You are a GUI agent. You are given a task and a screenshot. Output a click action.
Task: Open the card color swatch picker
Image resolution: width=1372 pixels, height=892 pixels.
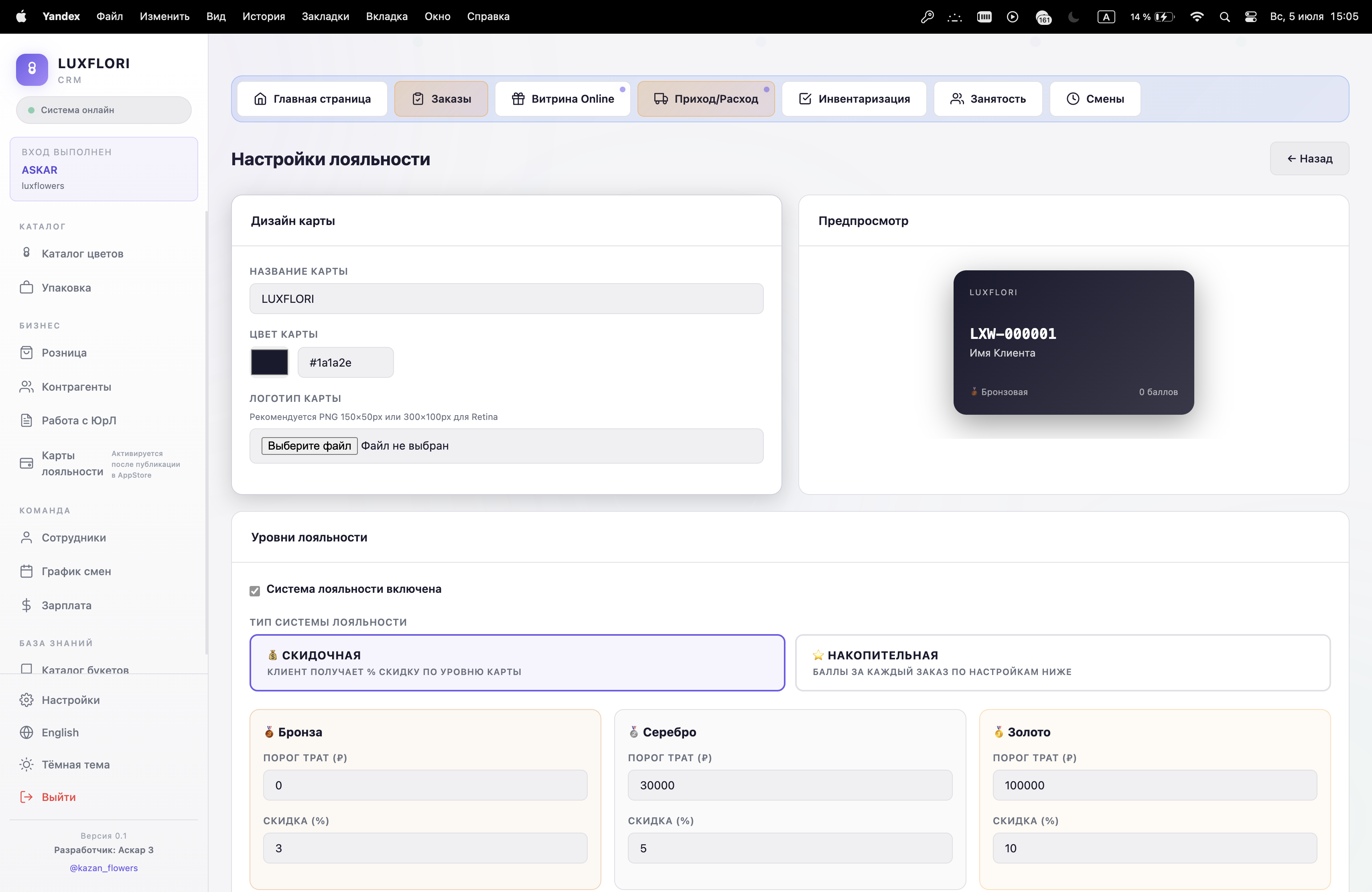tap(269, 362)
